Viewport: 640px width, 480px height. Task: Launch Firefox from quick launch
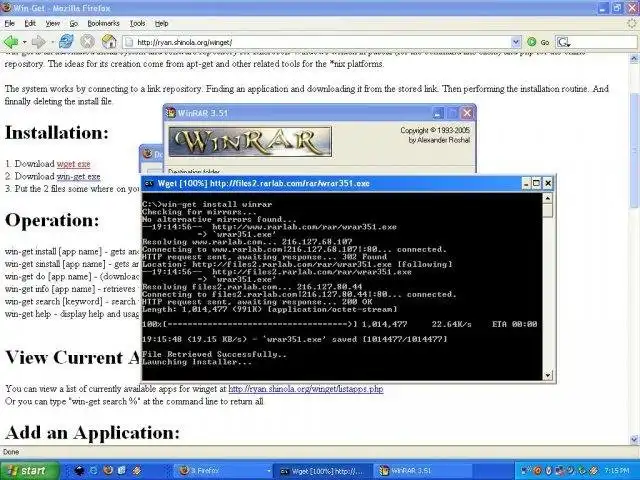(108, 471)
